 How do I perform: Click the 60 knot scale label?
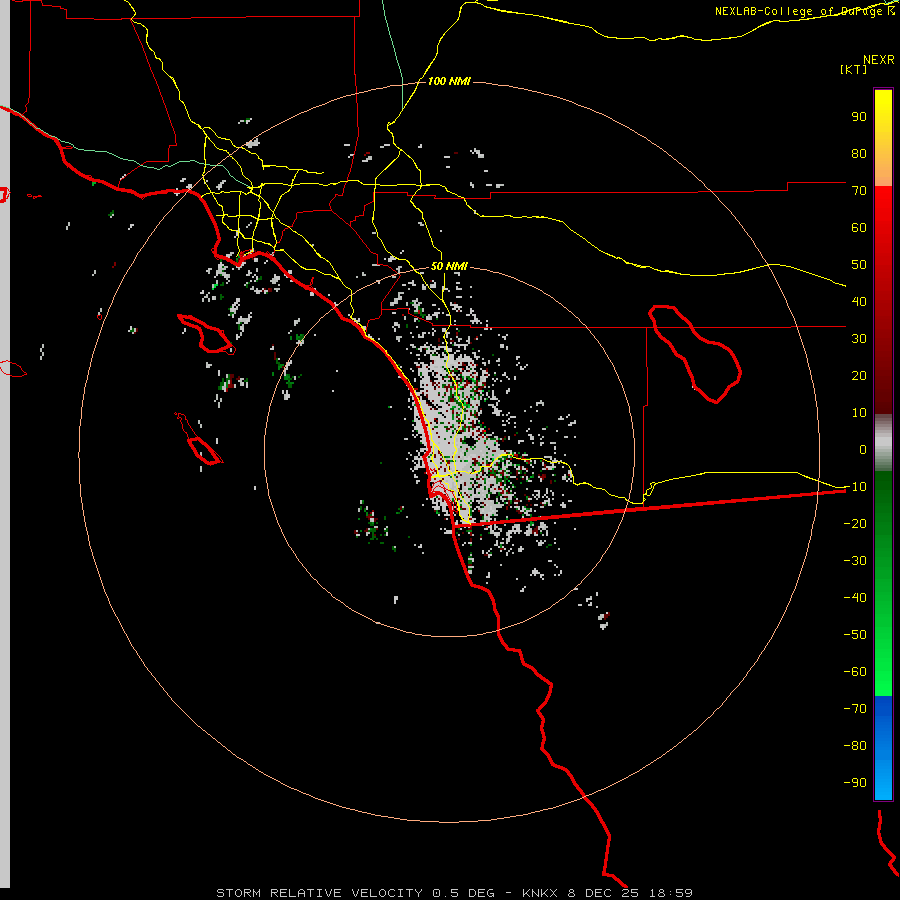pos(859,227)
